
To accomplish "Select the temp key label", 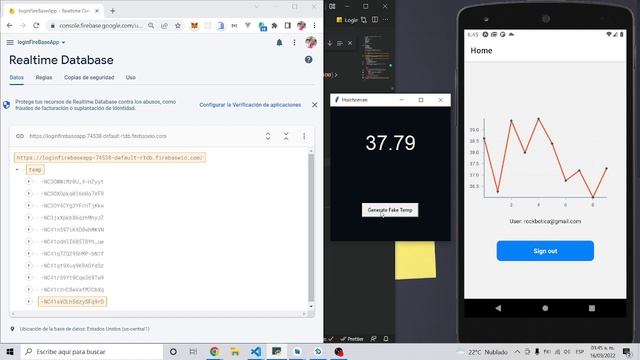I will [x=35, y=169].
